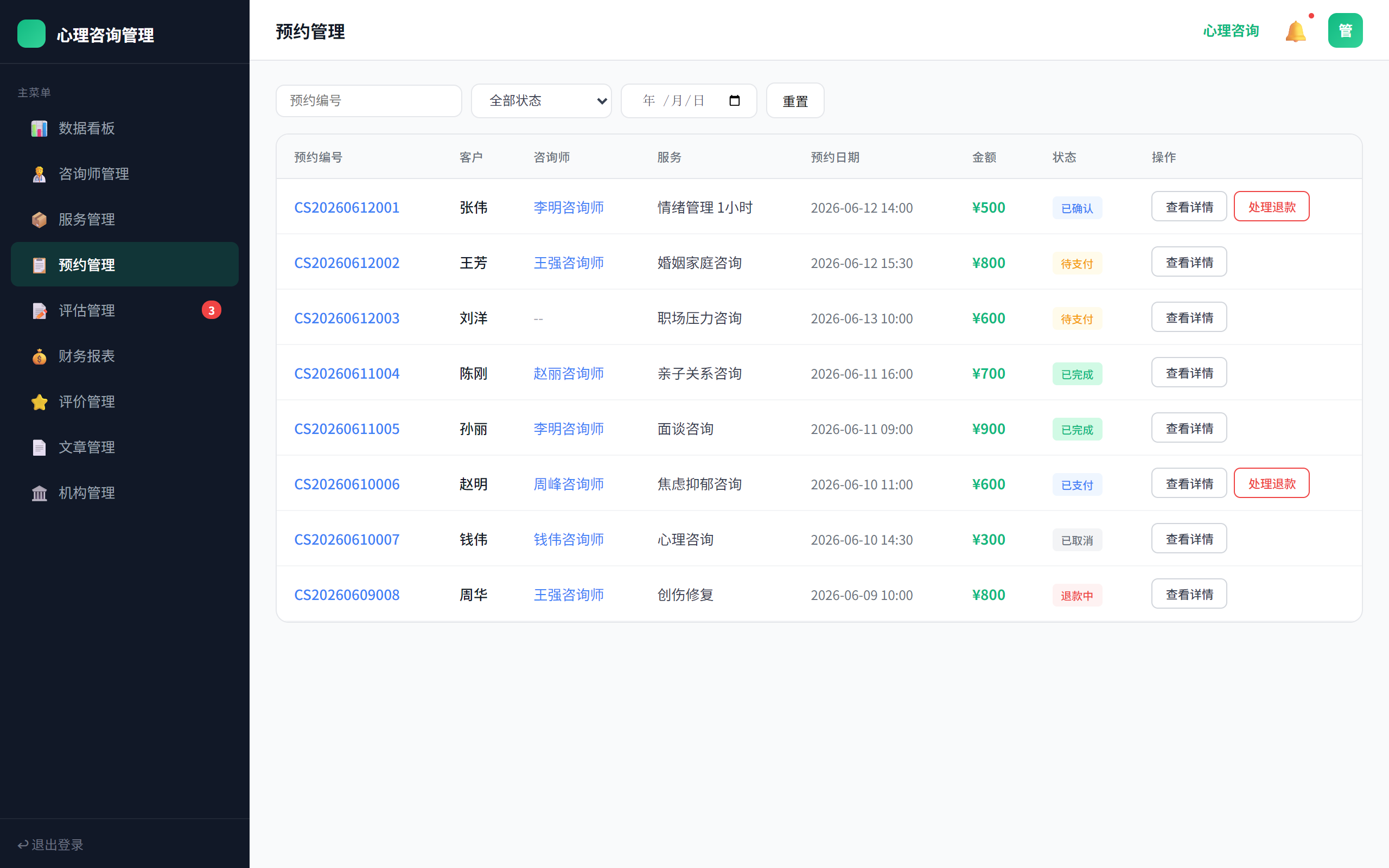Screen dimensions: 1389x868
Task: Click the 机构管理 bank icon
Action: [39, 493]
